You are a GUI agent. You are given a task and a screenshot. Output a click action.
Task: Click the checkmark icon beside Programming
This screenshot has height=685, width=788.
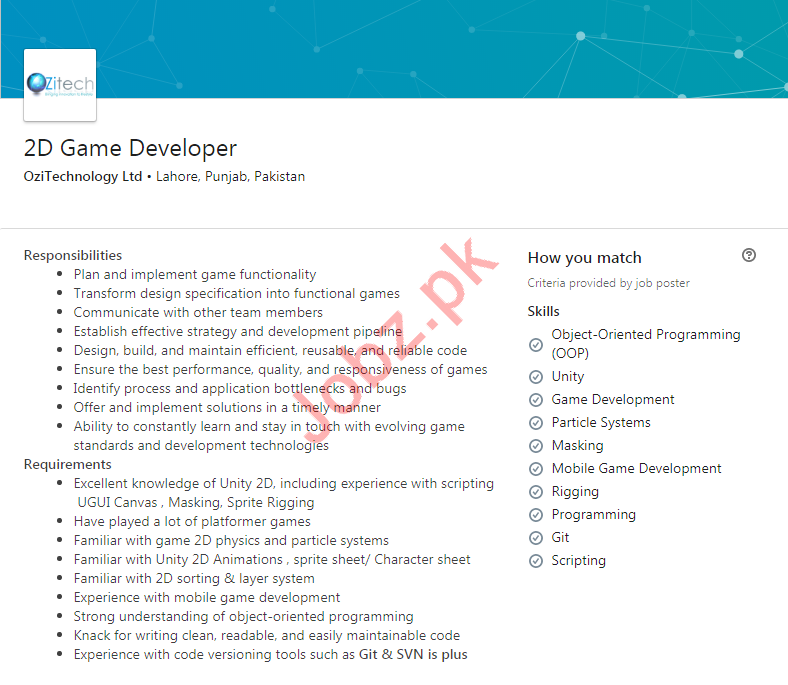tap(536, 515)
